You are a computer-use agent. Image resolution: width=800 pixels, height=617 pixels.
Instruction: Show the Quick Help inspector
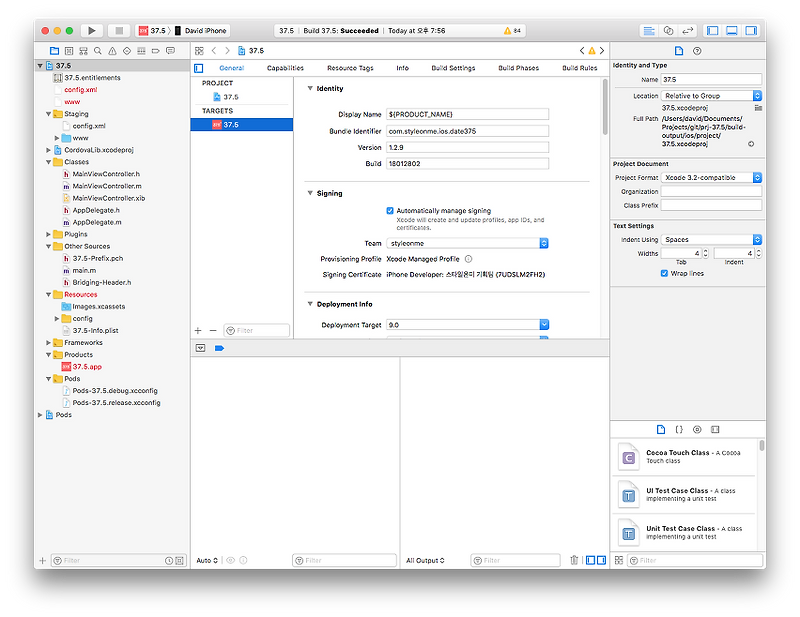(697, 51)
